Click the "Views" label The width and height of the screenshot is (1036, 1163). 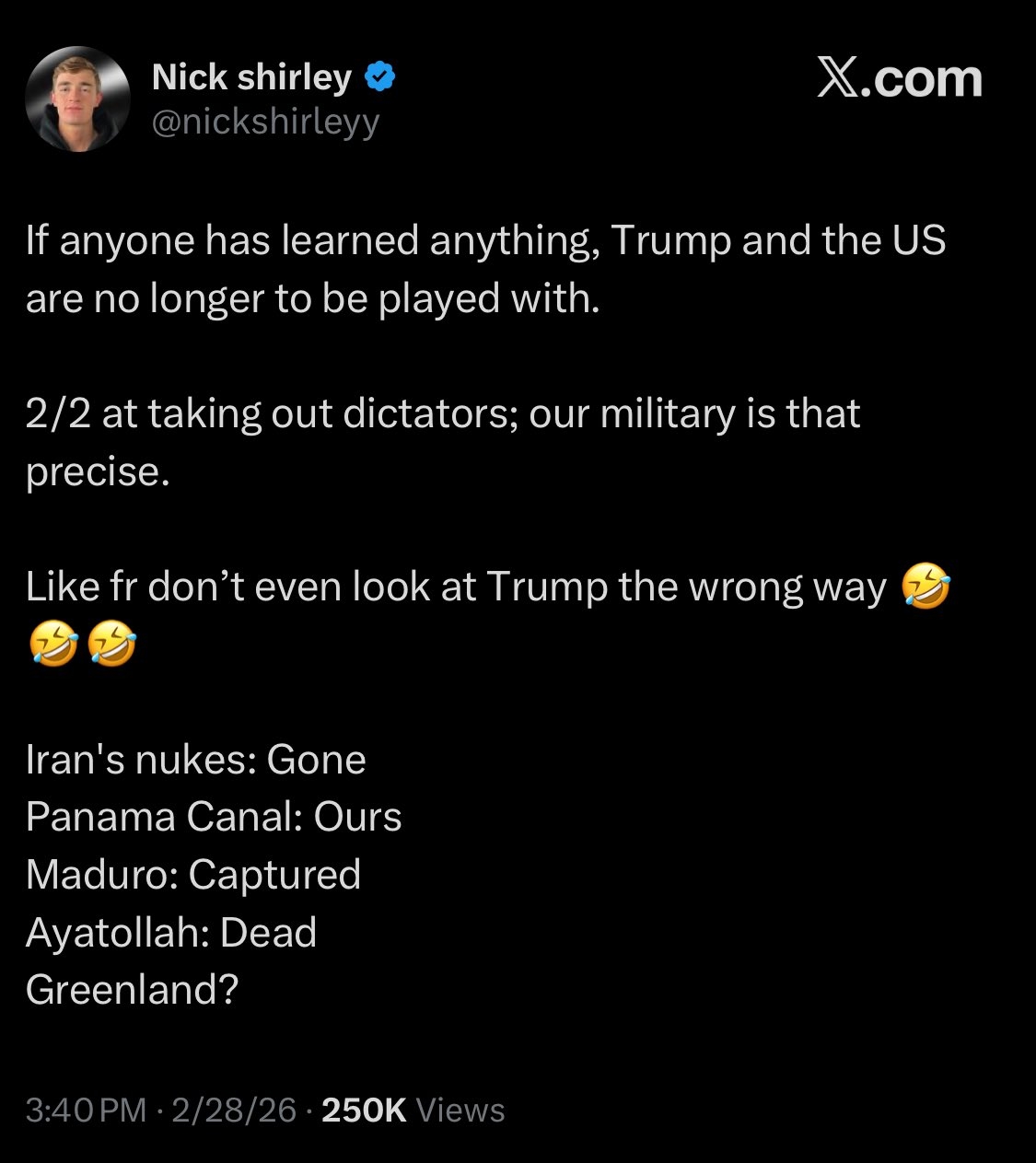tap(460, 1111)
